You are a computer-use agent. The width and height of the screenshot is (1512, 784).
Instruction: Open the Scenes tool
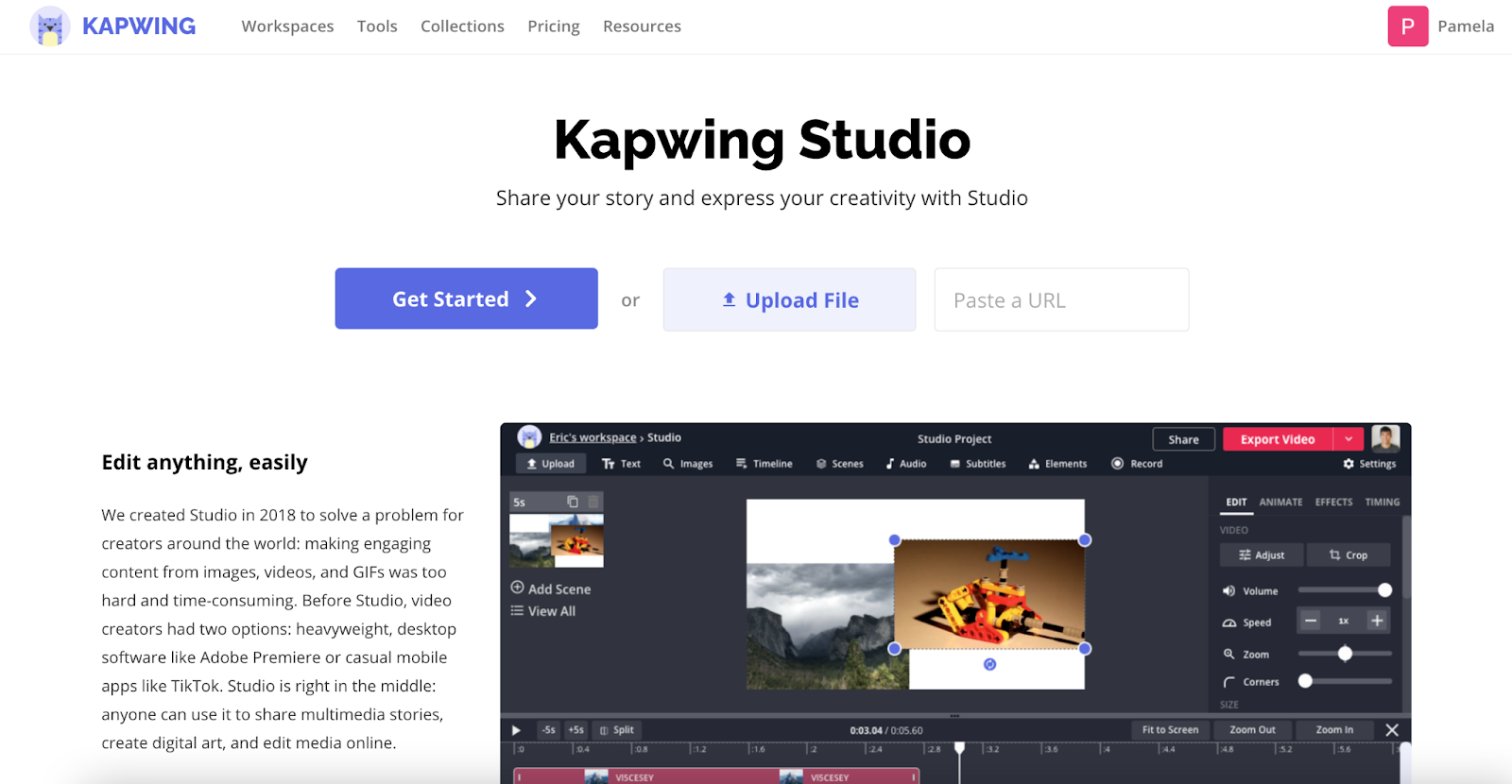pos(839,464)
